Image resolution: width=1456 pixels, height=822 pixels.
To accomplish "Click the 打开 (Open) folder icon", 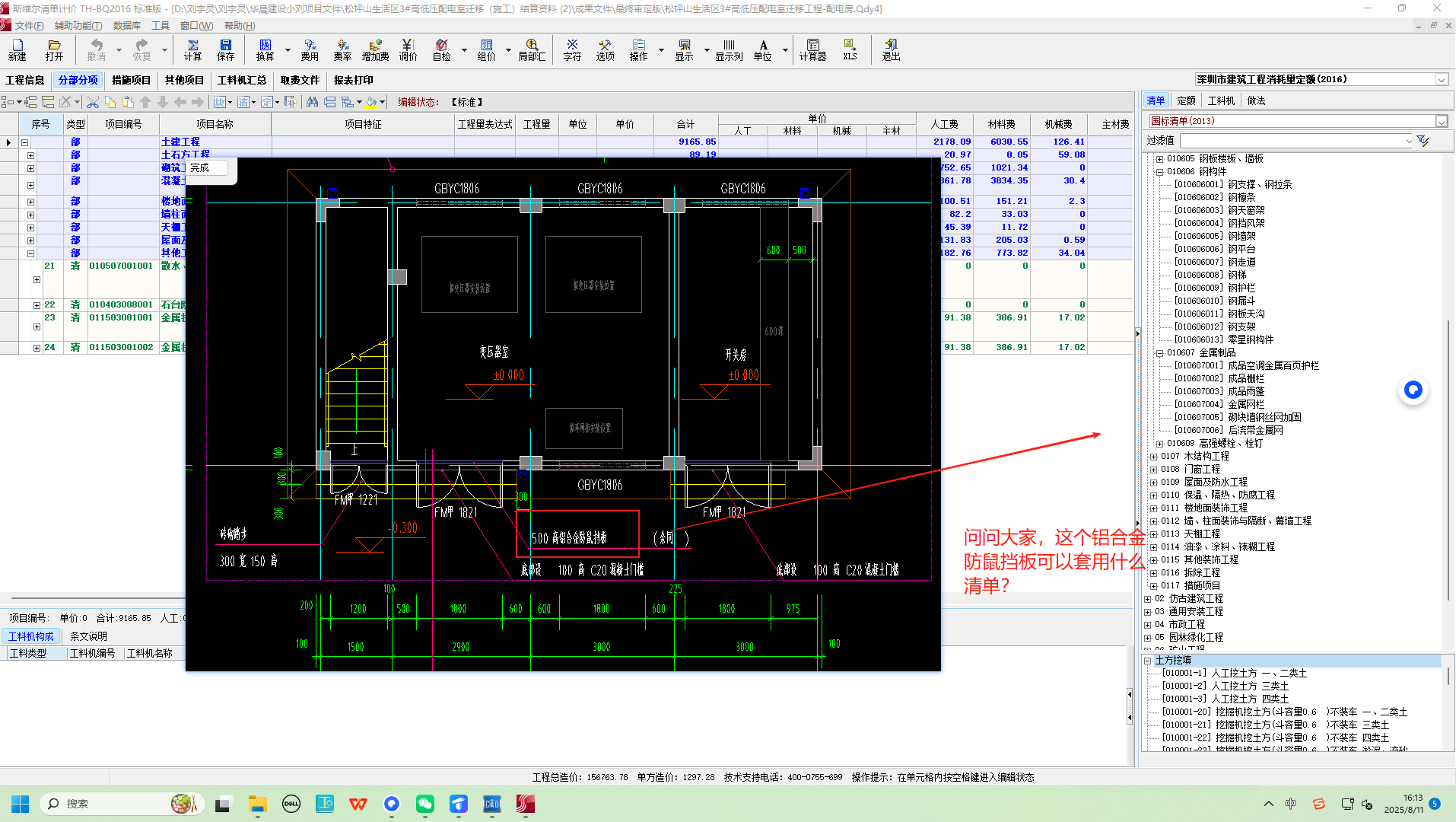I will (x=54, y=50).
